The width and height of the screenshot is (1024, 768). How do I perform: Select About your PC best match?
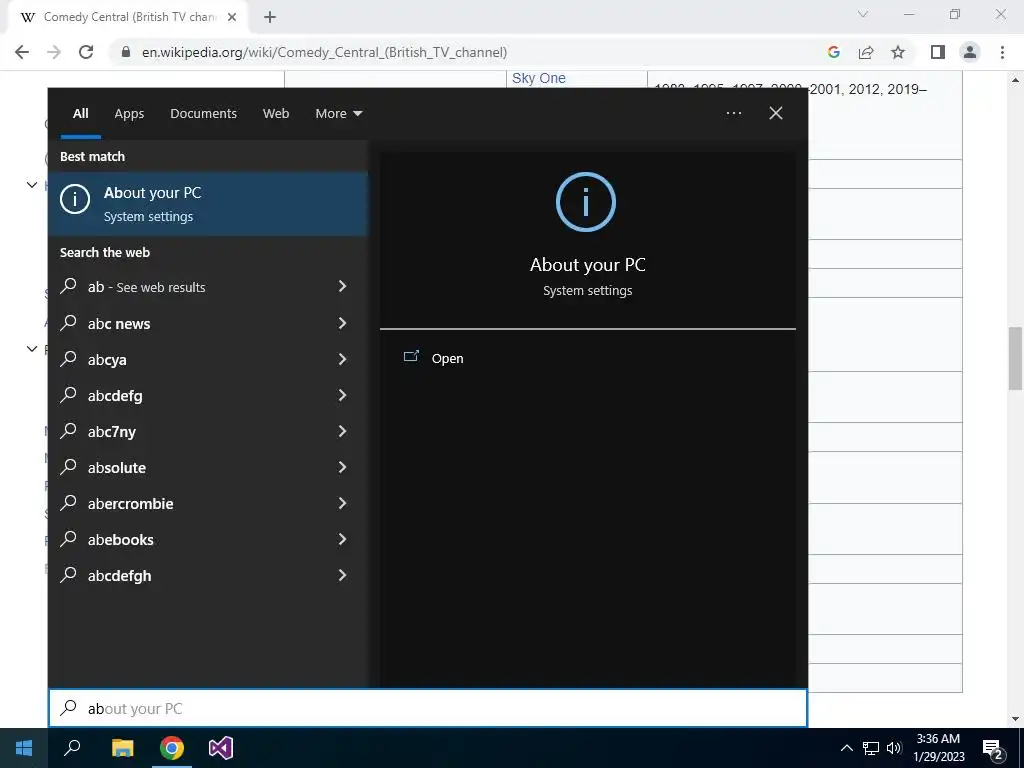click(208, 204)
